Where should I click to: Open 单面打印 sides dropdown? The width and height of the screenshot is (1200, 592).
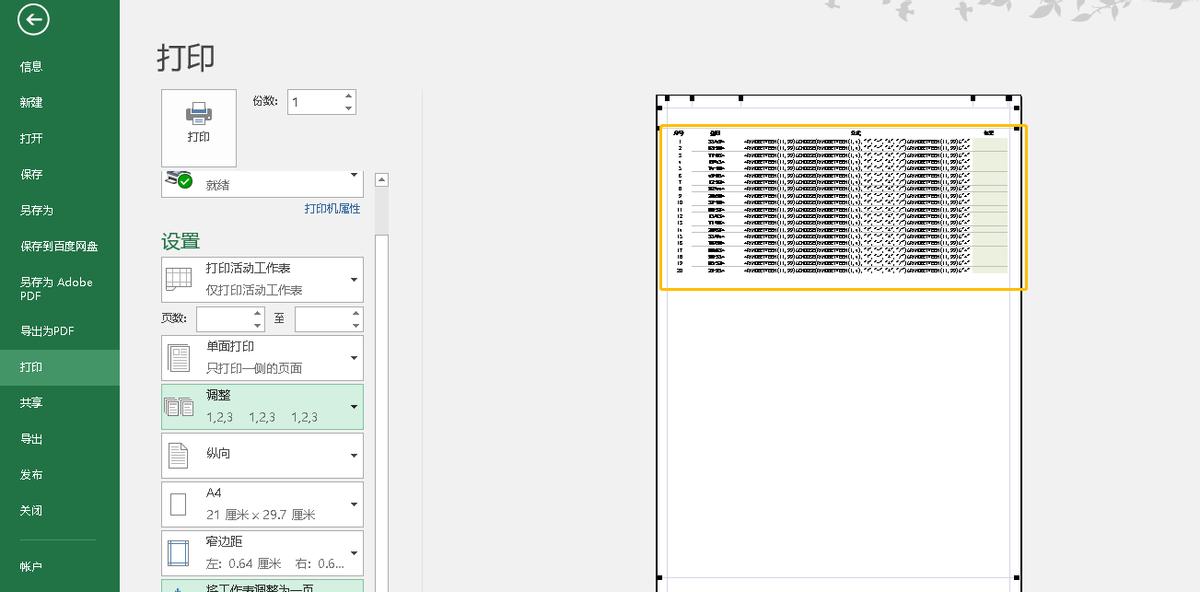click(x=262, y=357)
